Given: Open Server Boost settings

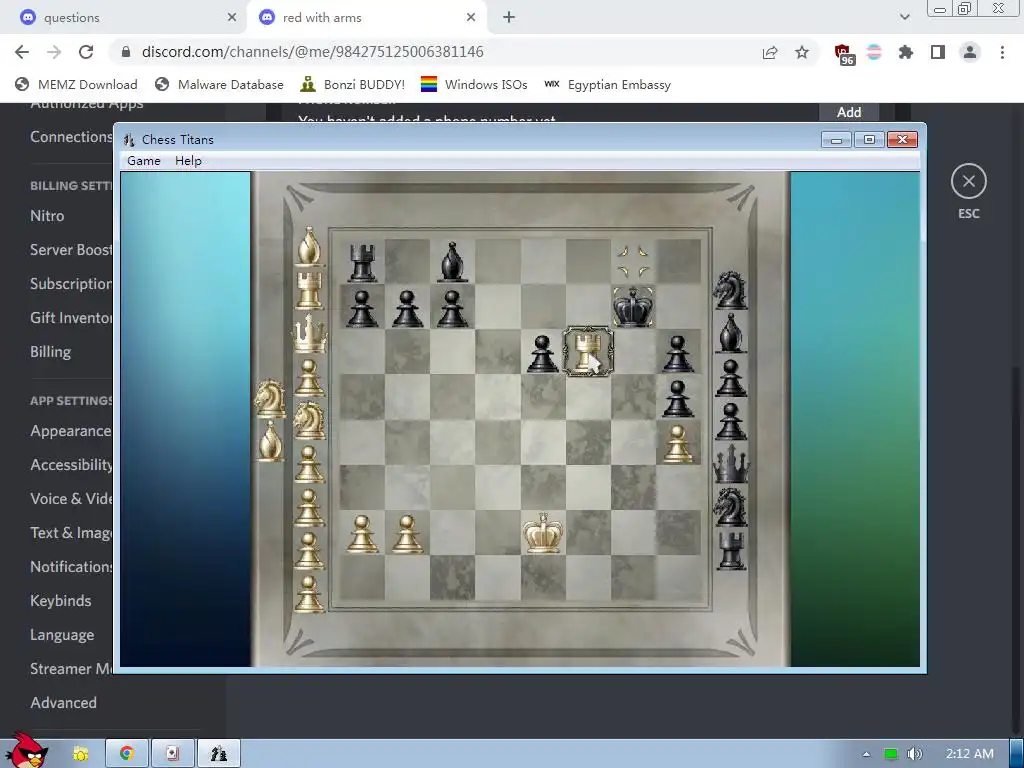Looking at the screenshot, I should [71, 249].
